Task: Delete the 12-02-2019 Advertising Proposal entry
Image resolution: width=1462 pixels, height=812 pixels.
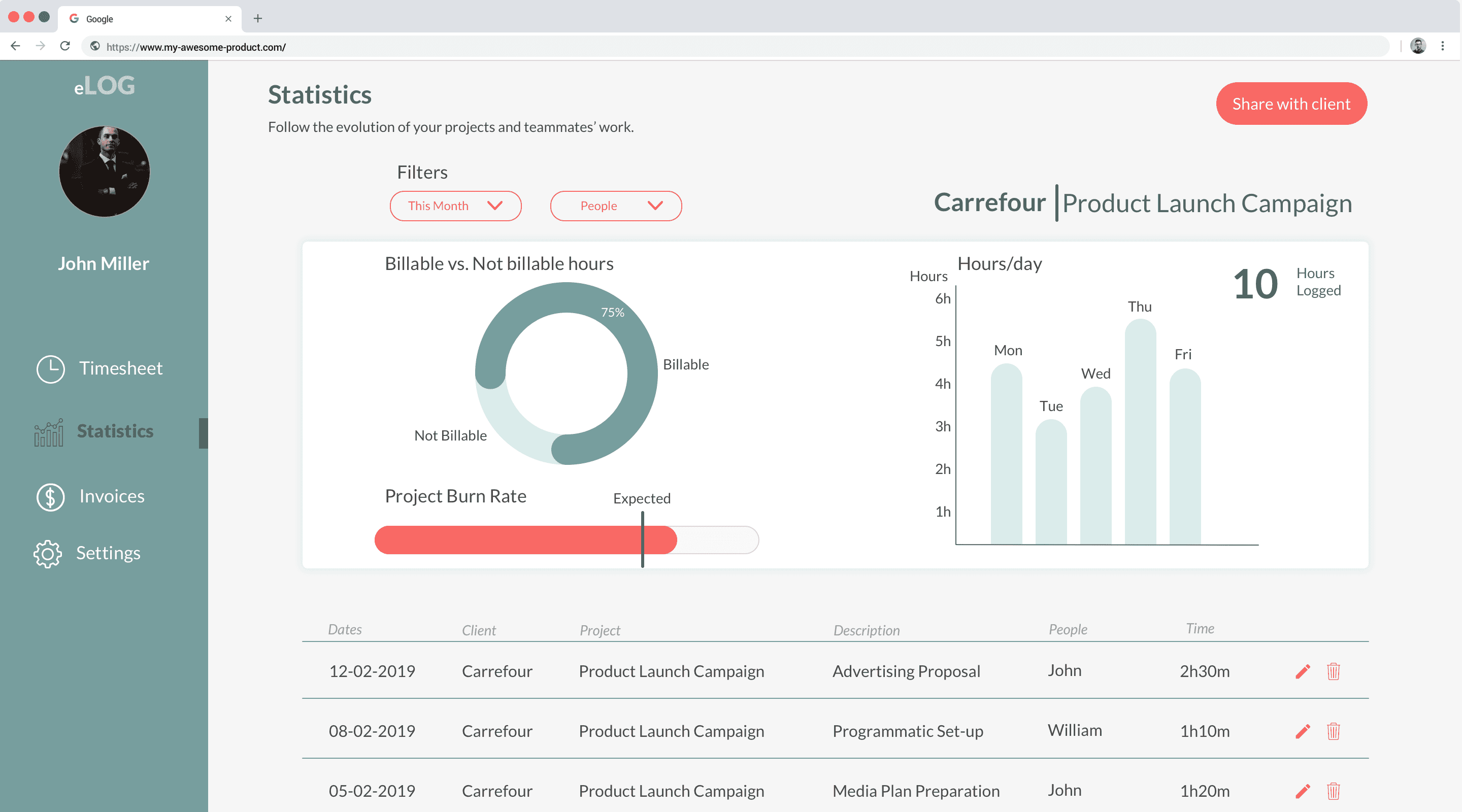Action: coord(1333,671)
